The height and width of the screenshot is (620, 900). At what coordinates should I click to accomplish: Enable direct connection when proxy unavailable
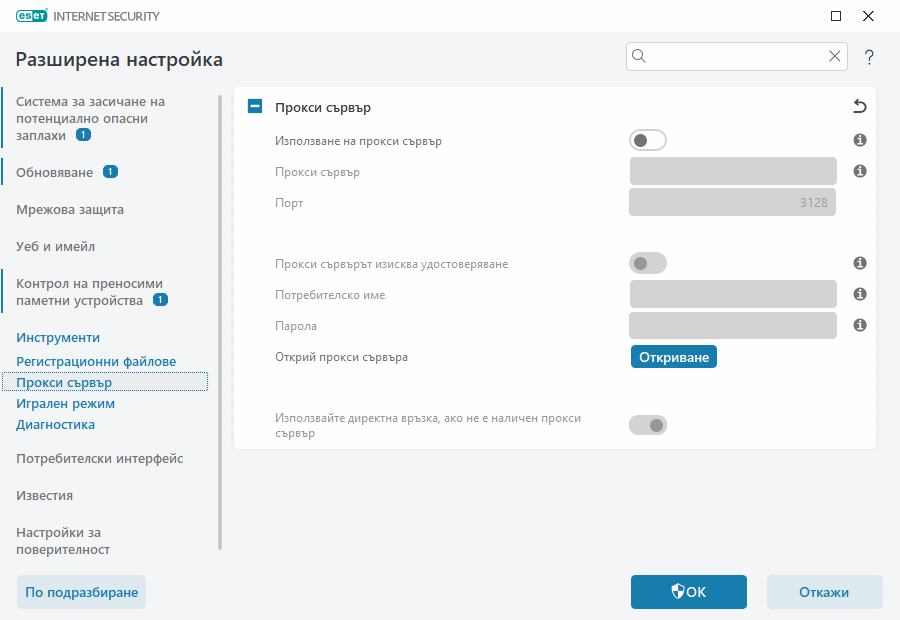[647, 424]
